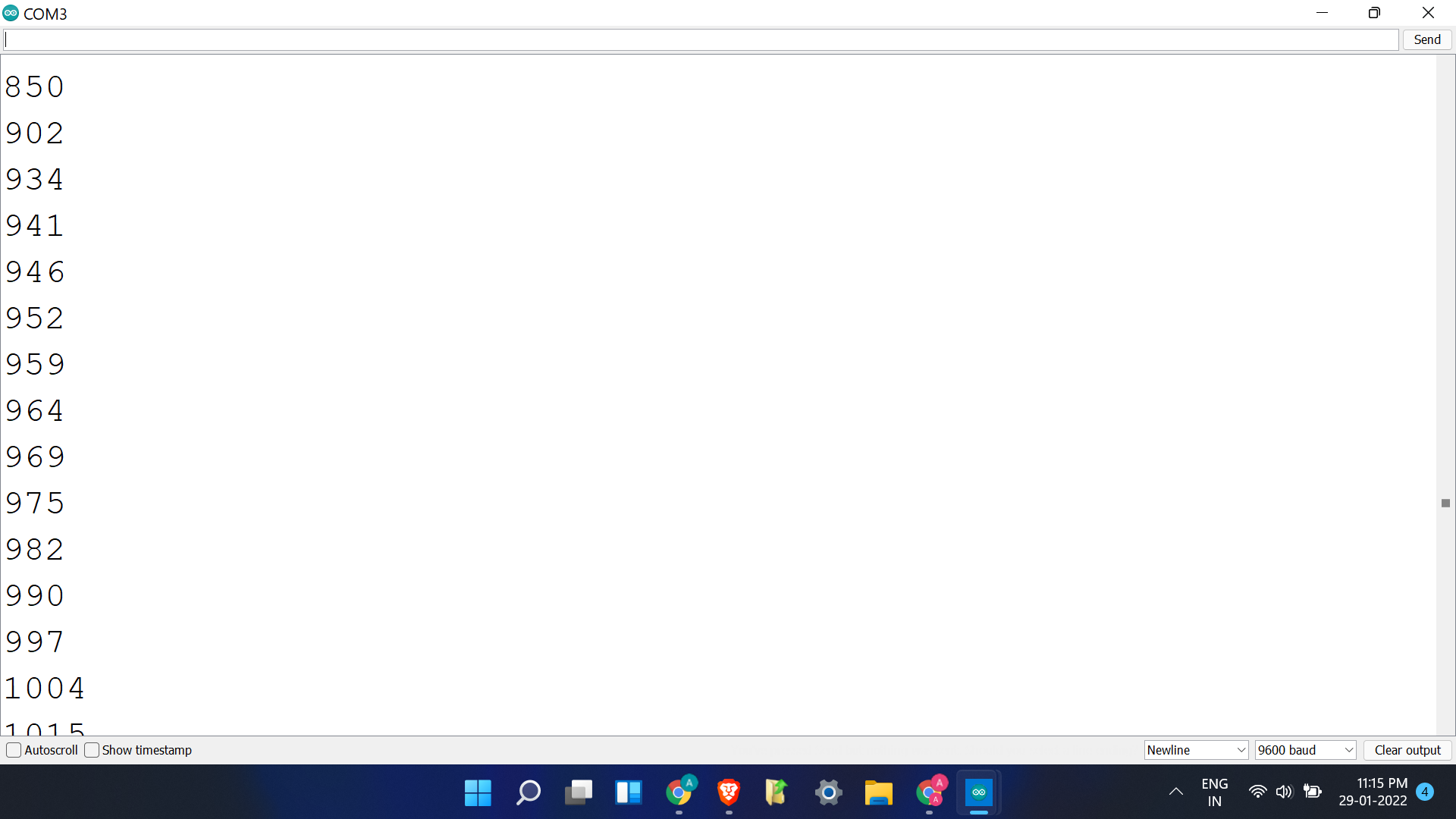This screenshot has height=819, width=1456.
Task: Open the taskbar Search icon
Action: 528,792
